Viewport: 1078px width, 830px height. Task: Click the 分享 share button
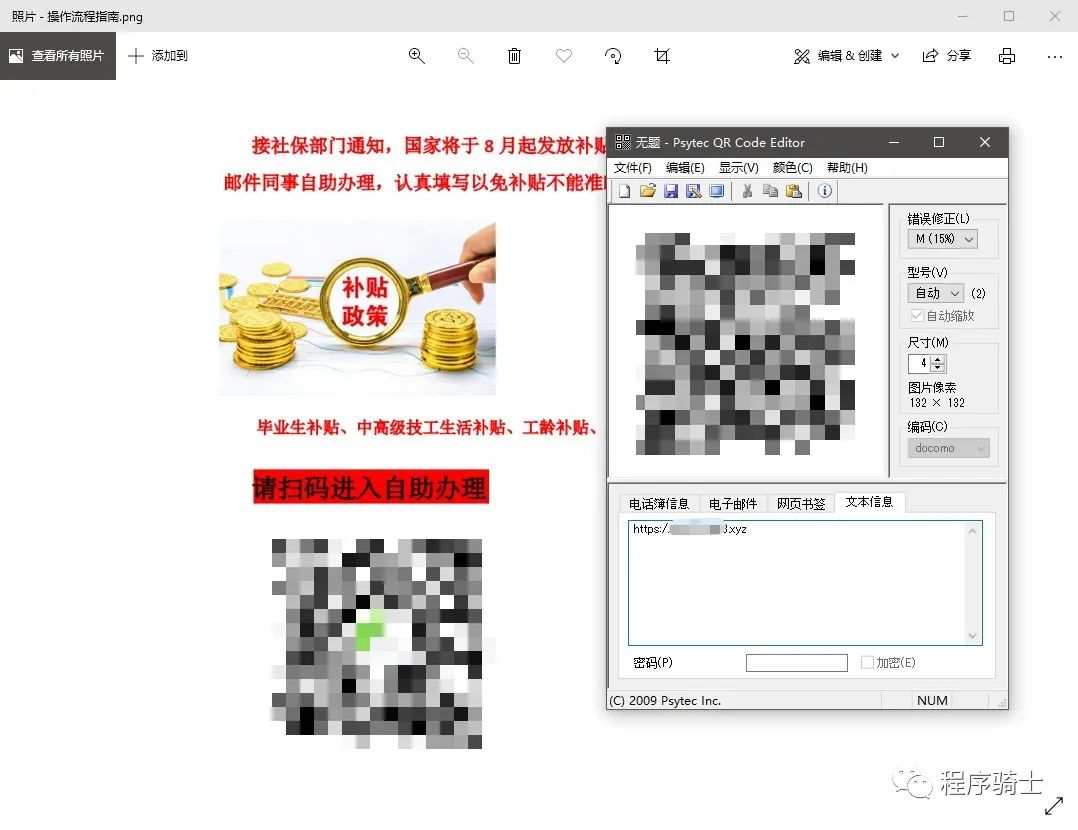point(946,57)
